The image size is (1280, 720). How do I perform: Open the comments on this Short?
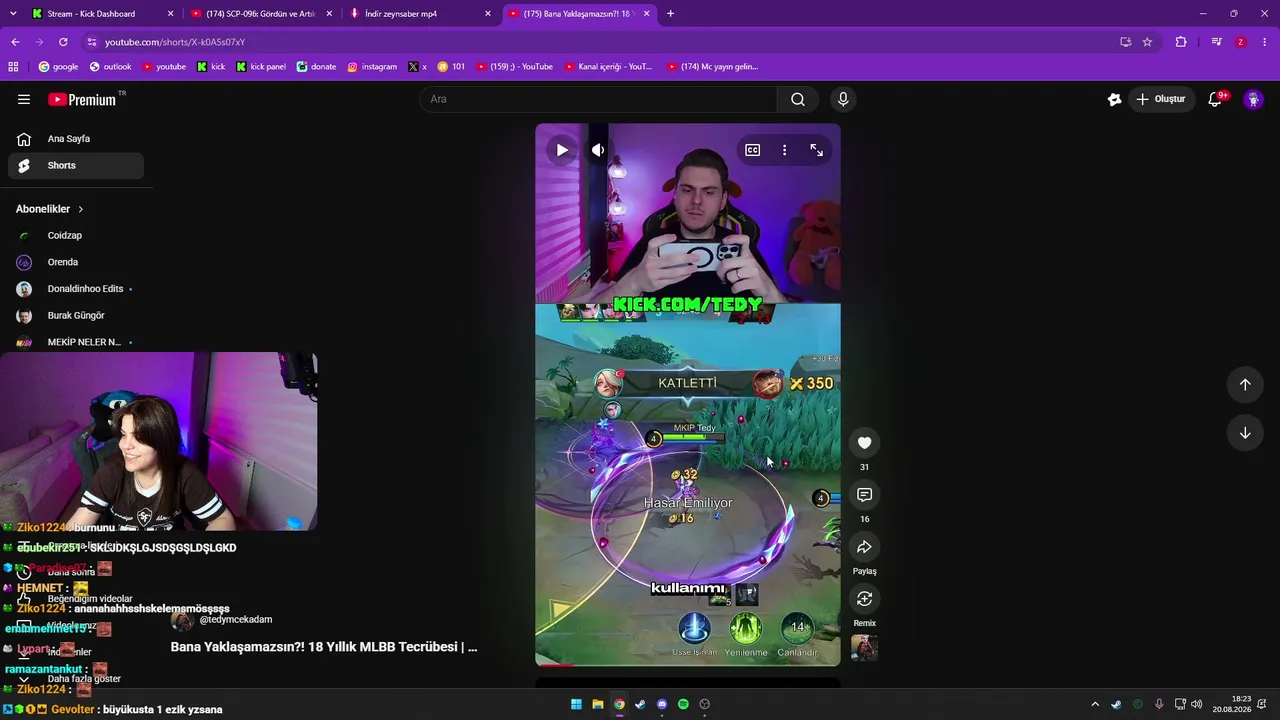(x=865, y=495)
